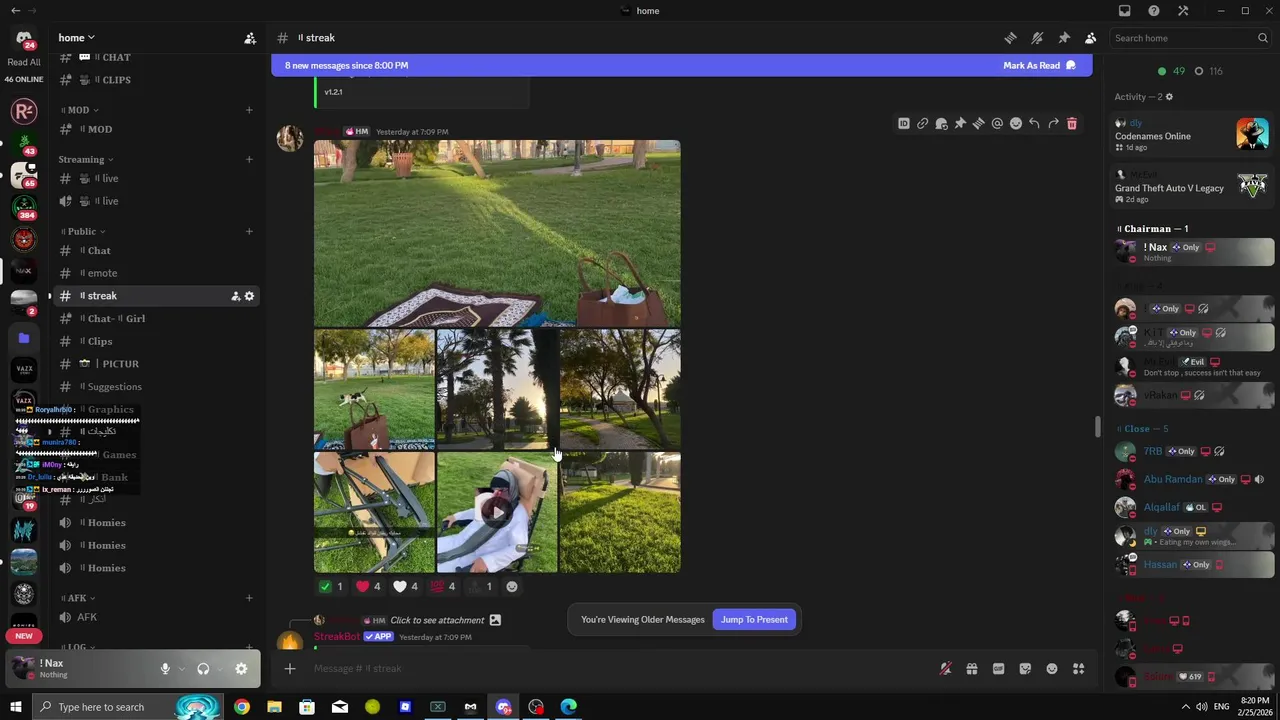Open the GIF picker
The image size is (1280, 720).
tap(998, 669)
